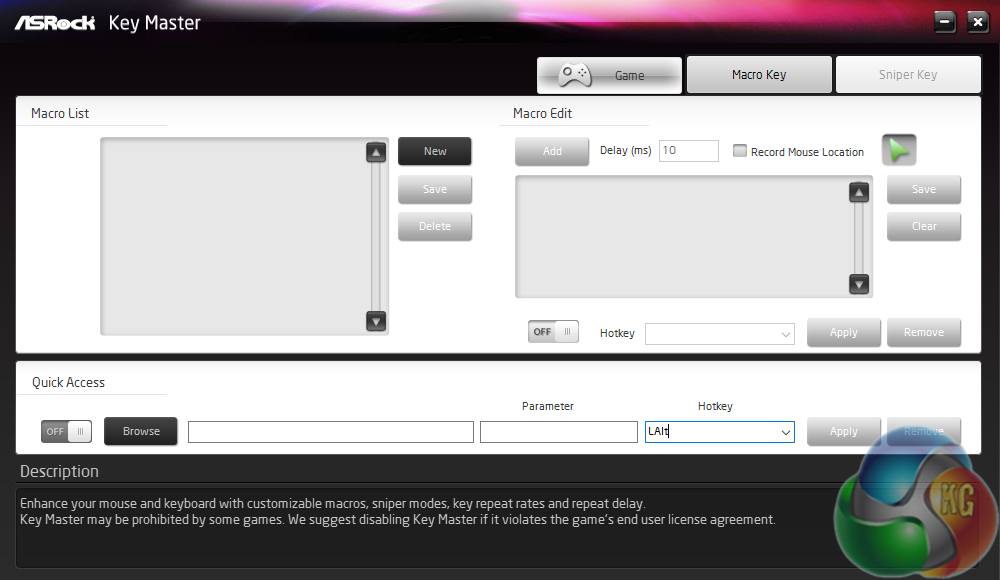The height and width of the screenshot is (580, 1000).
Task: Remove the Macro Edit hotkey
Action: pyautogui.click(x=923, y=332)
